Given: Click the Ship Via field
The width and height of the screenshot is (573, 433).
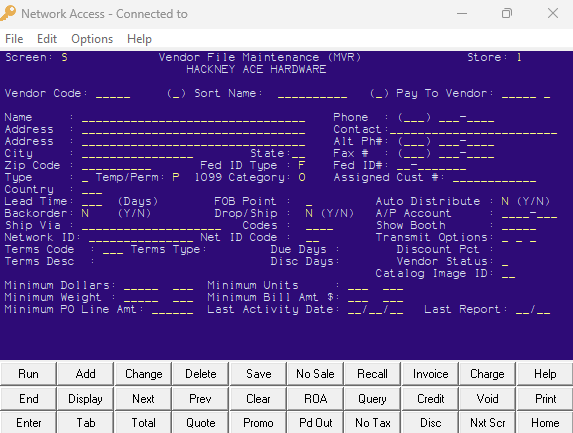Looking at the screenshot, I should coord(151,226).
